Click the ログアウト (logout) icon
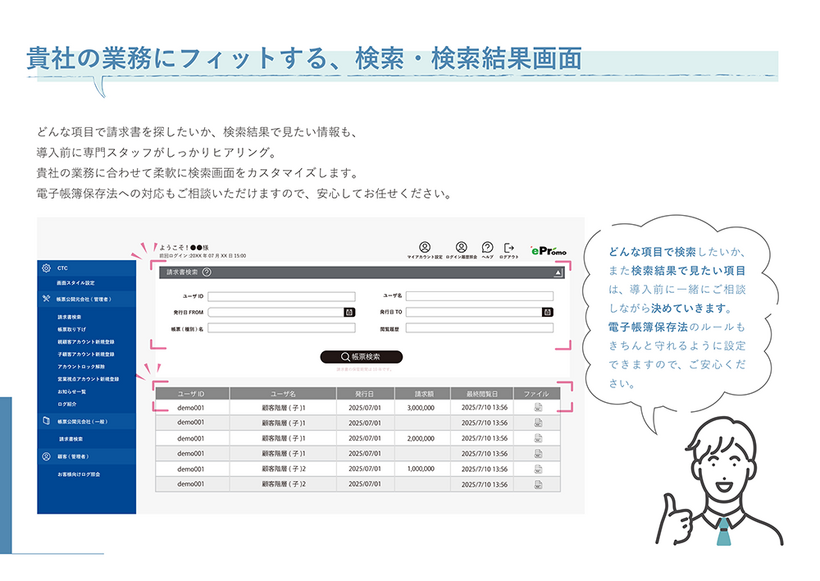 coord(510,247)
